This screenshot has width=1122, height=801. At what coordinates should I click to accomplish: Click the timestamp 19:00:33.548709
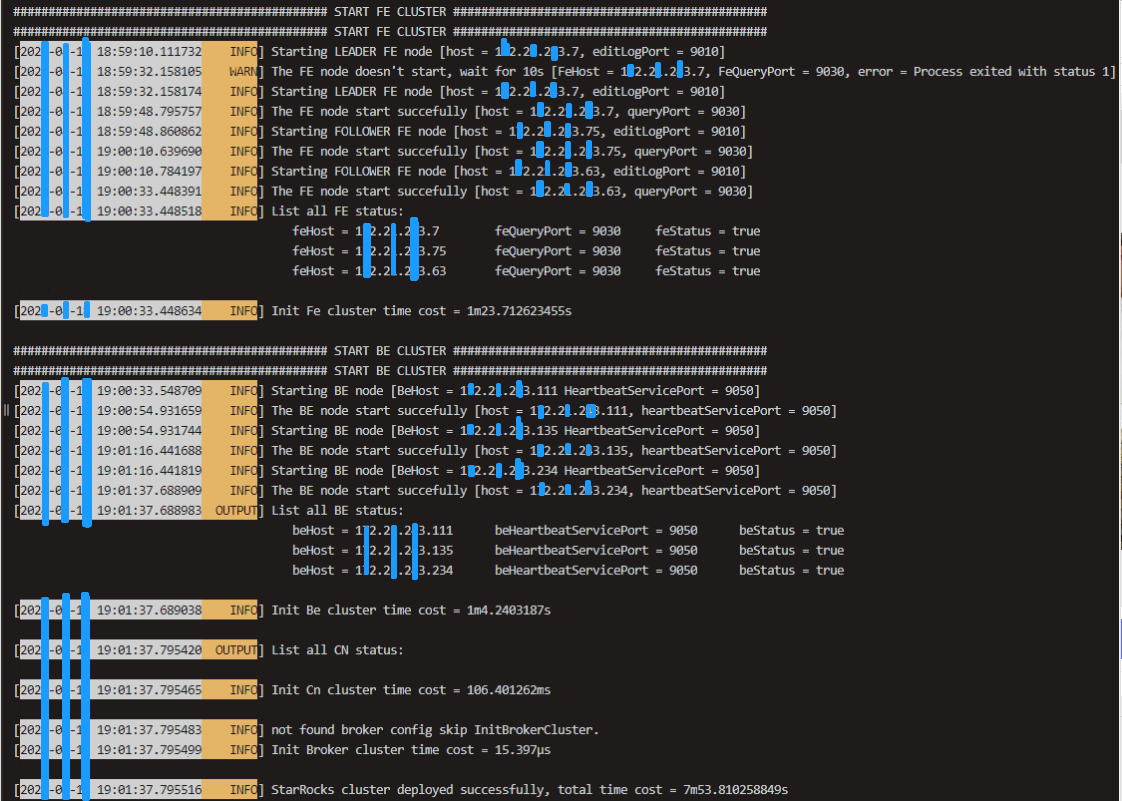[x=149, y=391]
